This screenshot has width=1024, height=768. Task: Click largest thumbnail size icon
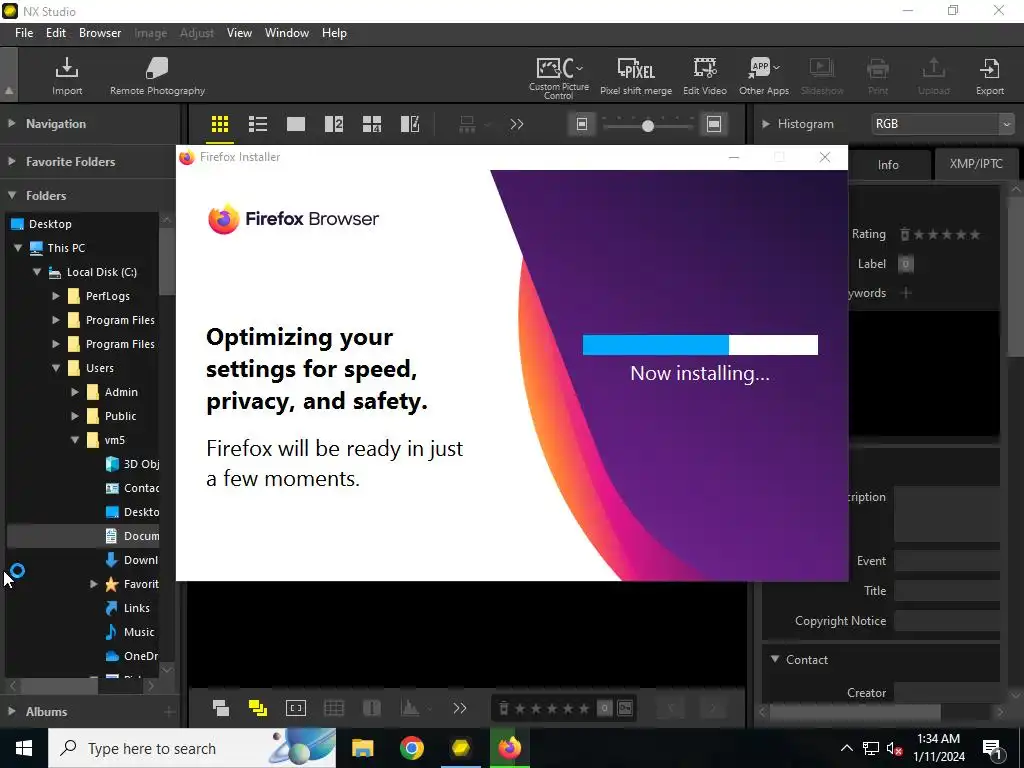(714, 124)
